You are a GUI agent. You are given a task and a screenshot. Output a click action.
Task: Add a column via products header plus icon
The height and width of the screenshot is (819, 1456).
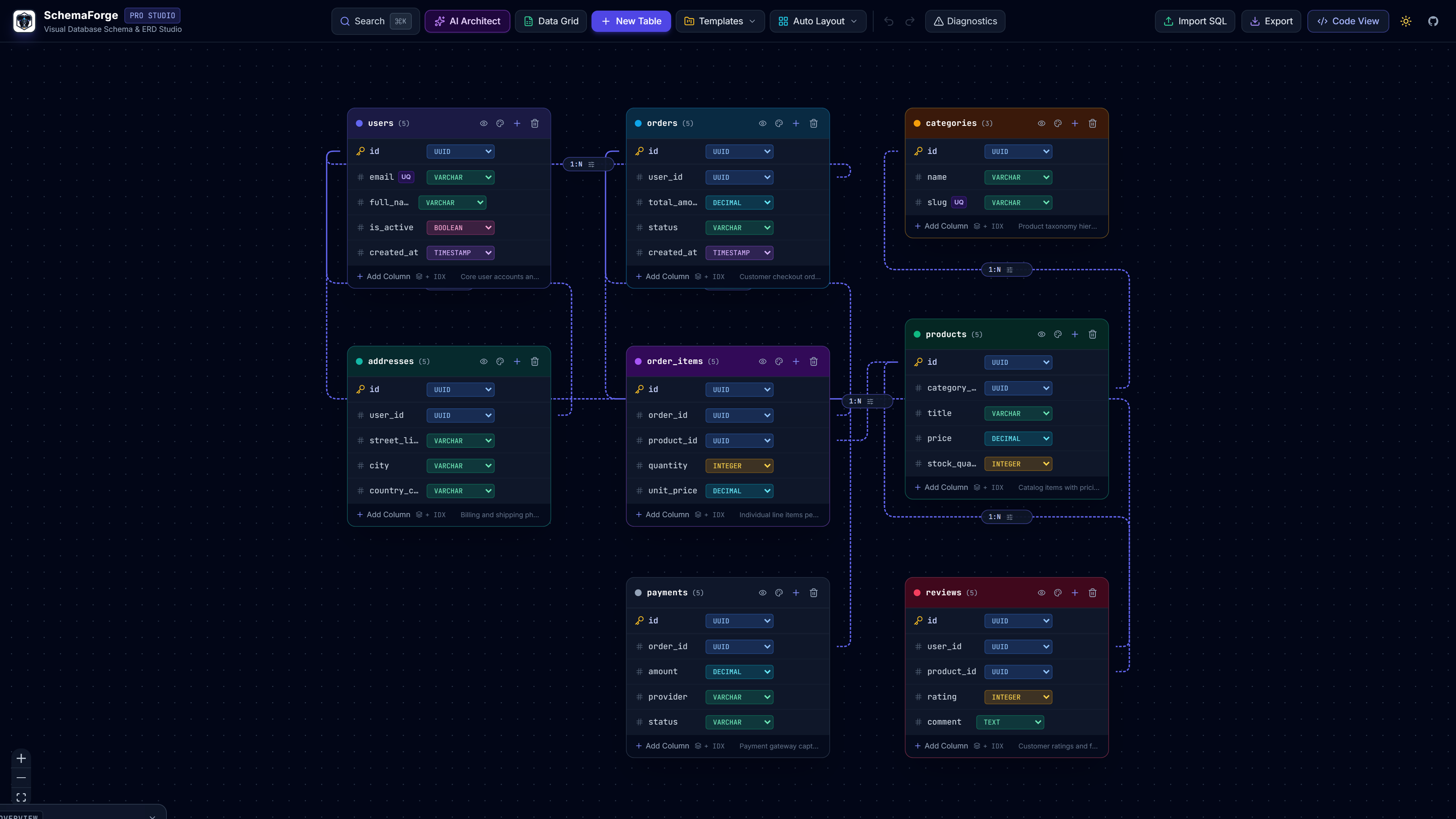1075,334
